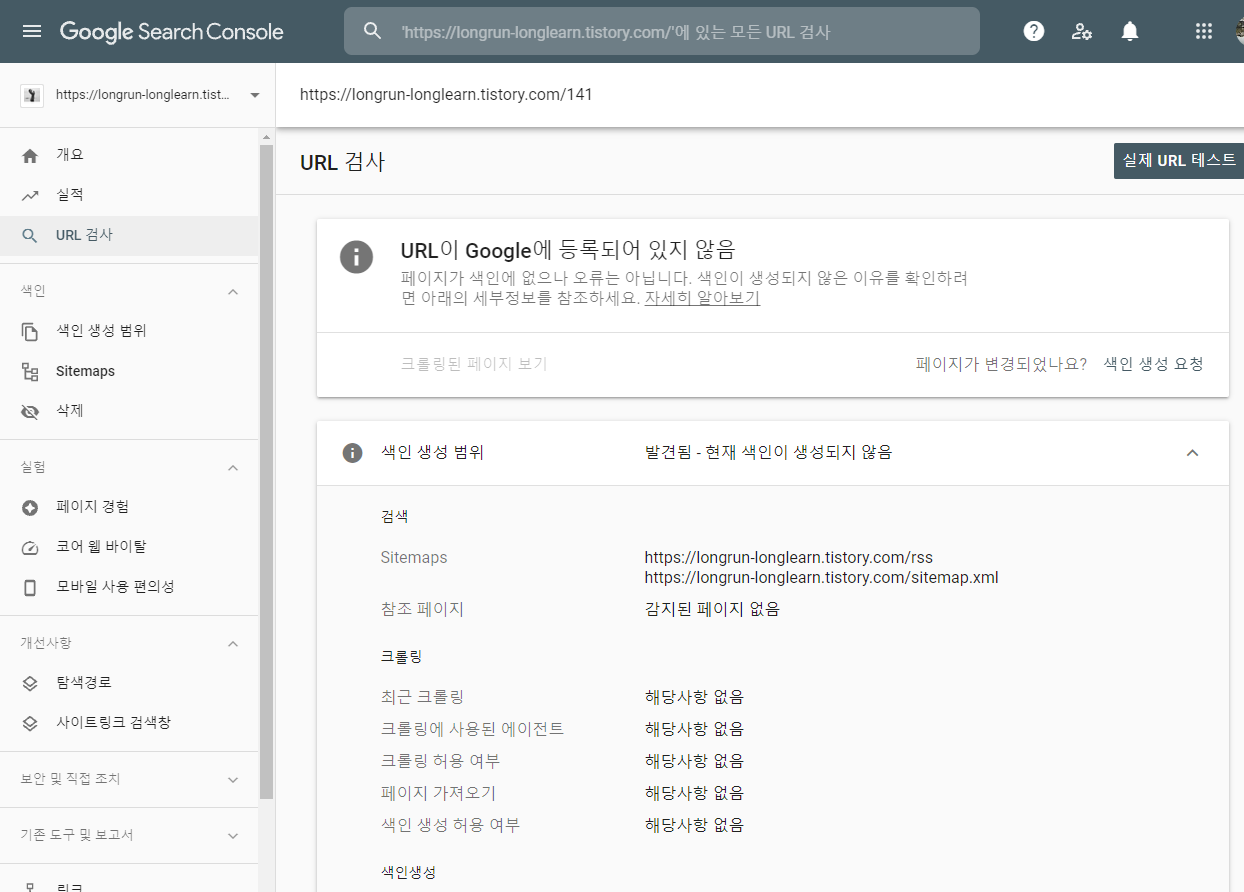
Task: Click the 최근 크롤링 row label
Action: pyautogui.click(x=422, y=697)
